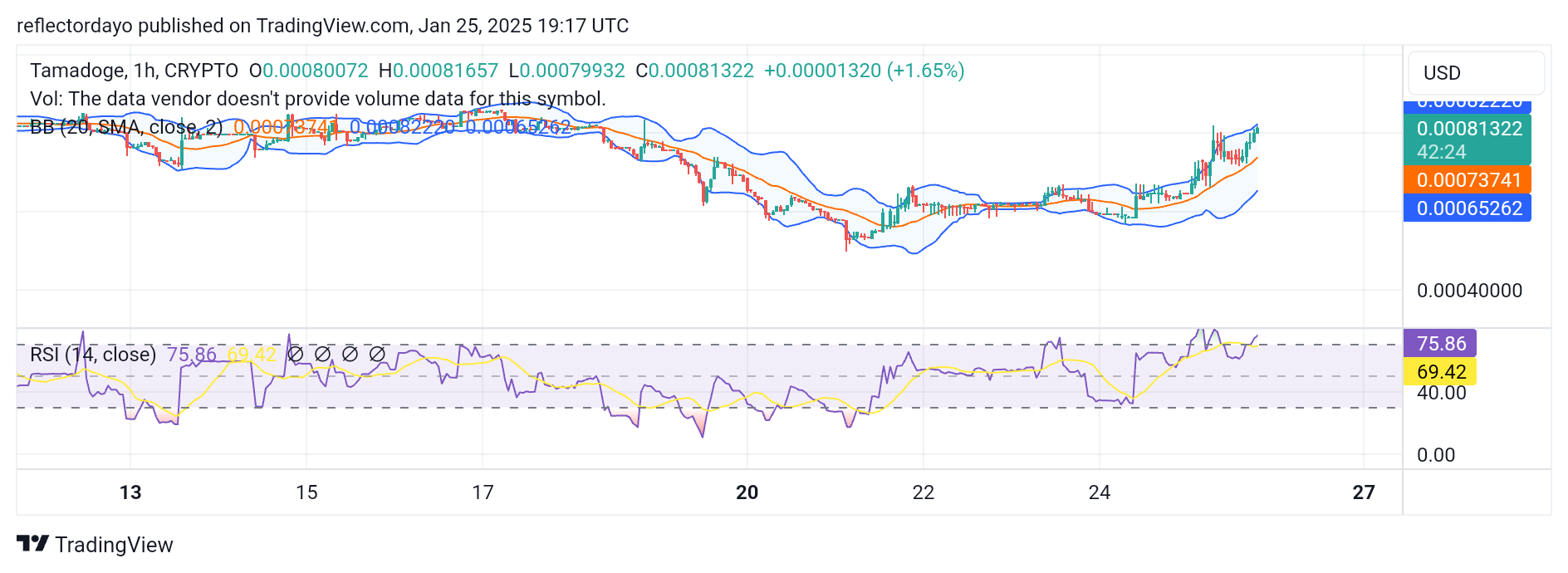Click the purple RSI axis label 75.86
1568x573 pixels.
click(1440, 344)
